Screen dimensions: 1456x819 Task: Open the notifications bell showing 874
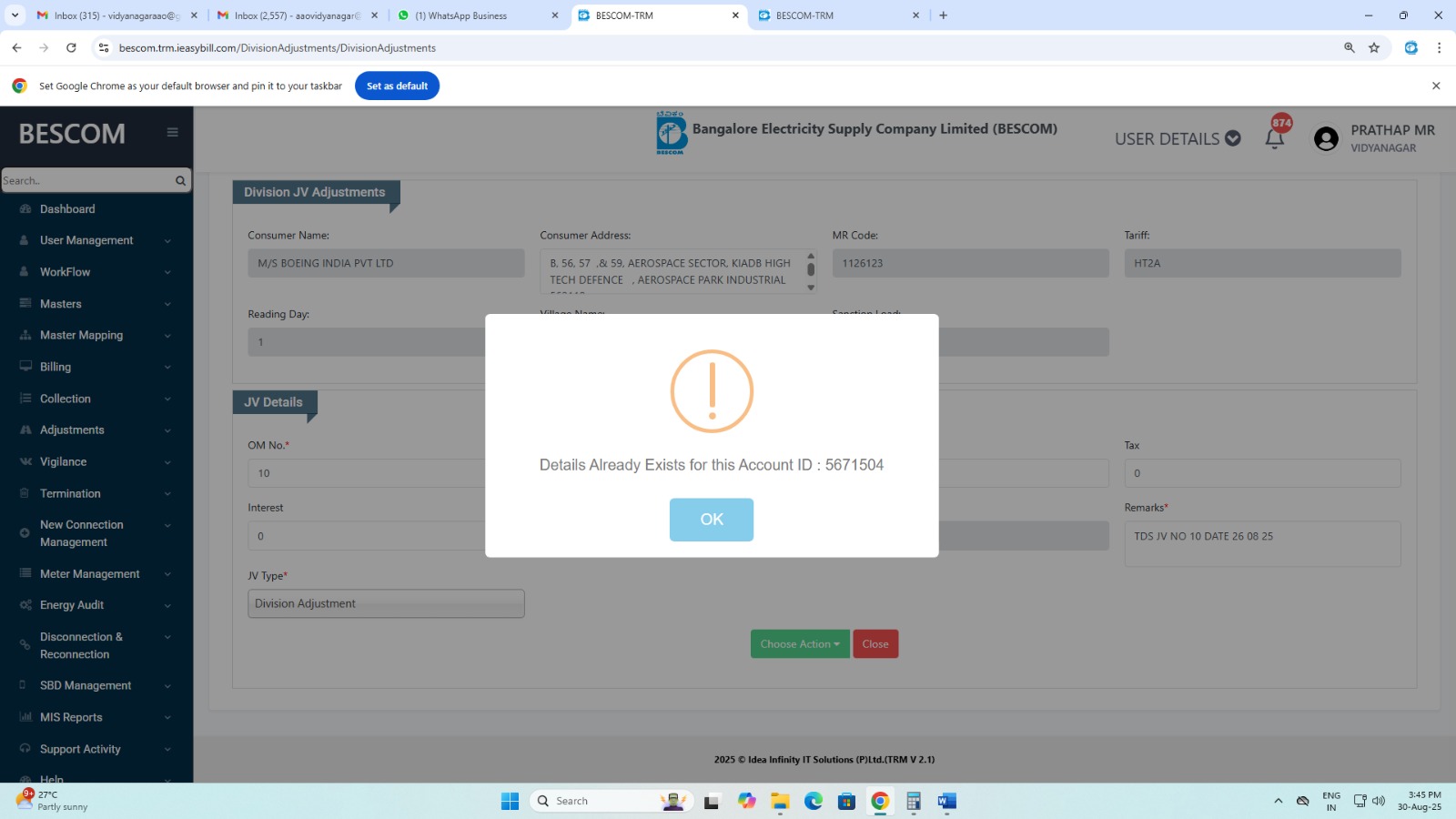point(1275,137)
